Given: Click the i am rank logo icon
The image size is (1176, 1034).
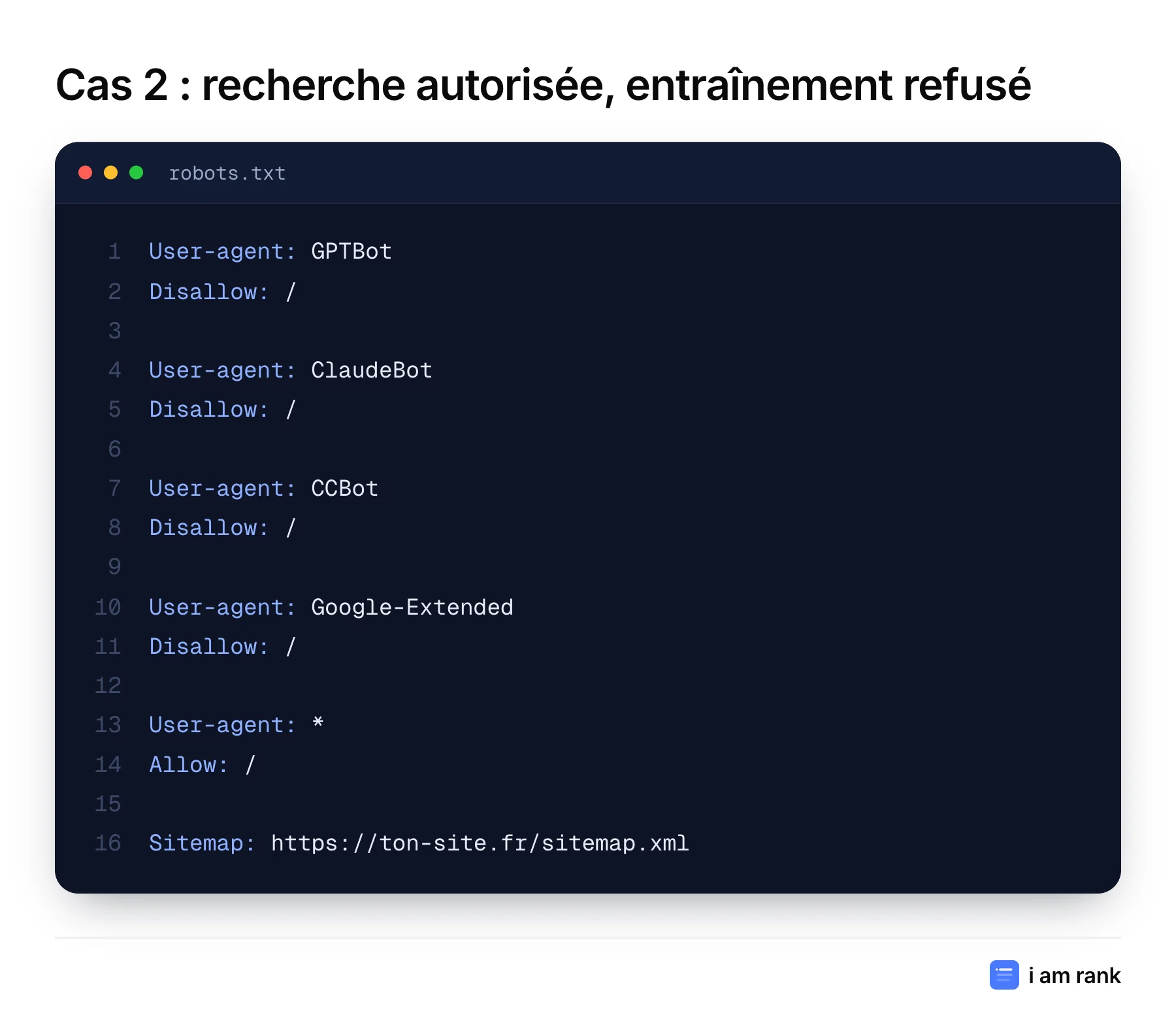Looking at the screenshot, I should 1004,975.
